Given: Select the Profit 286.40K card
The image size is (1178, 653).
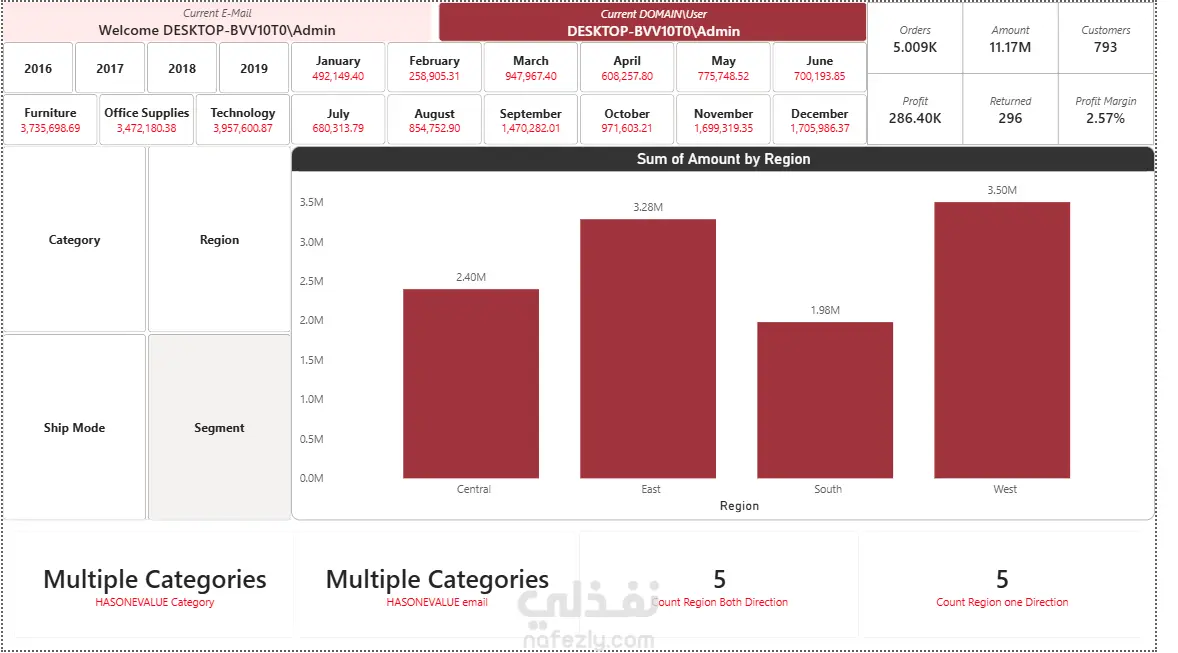Looking at the screenshot, I should pos(915,109).
